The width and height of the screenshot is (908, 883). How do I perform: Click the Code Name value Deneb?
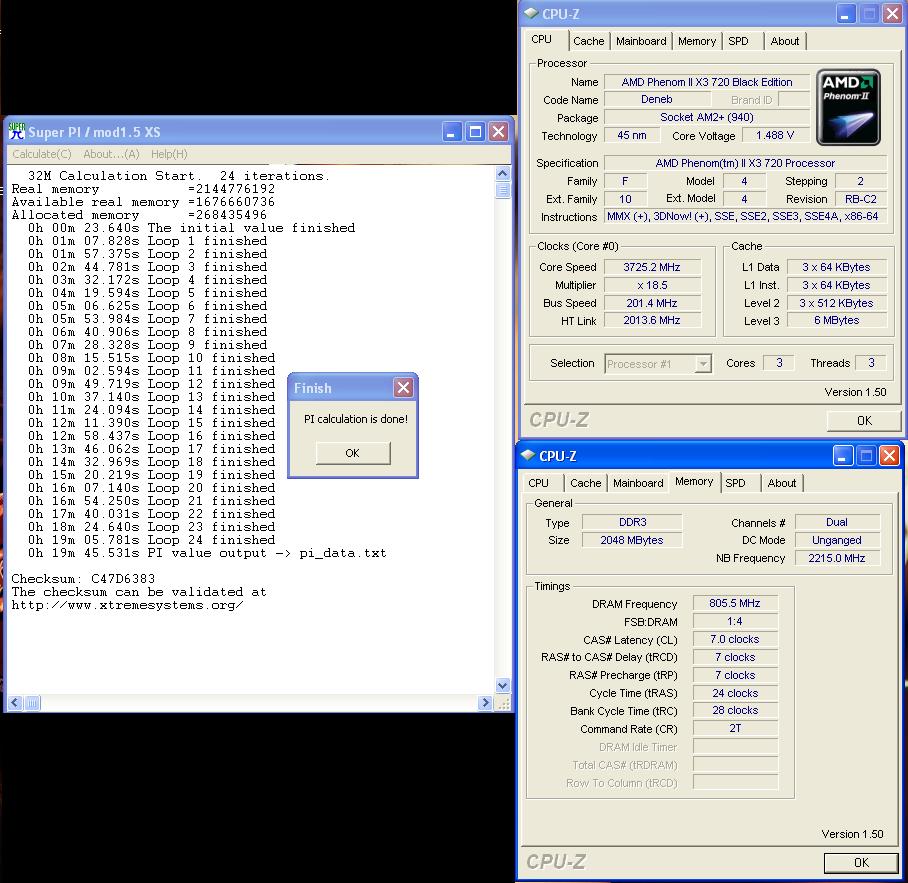[x=657, y=100]
